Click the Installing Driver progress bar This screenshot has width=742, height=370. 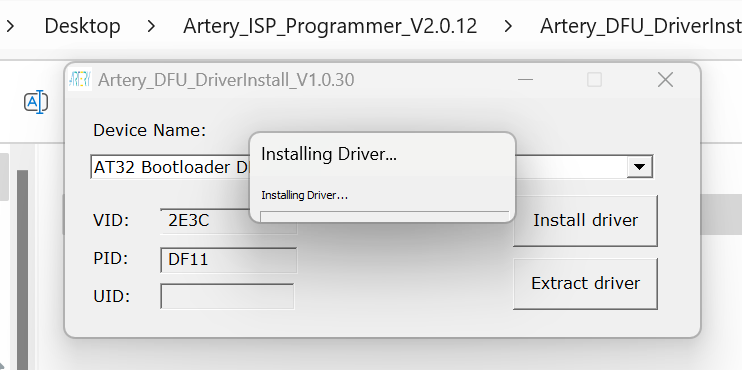[x=384, y=216]
